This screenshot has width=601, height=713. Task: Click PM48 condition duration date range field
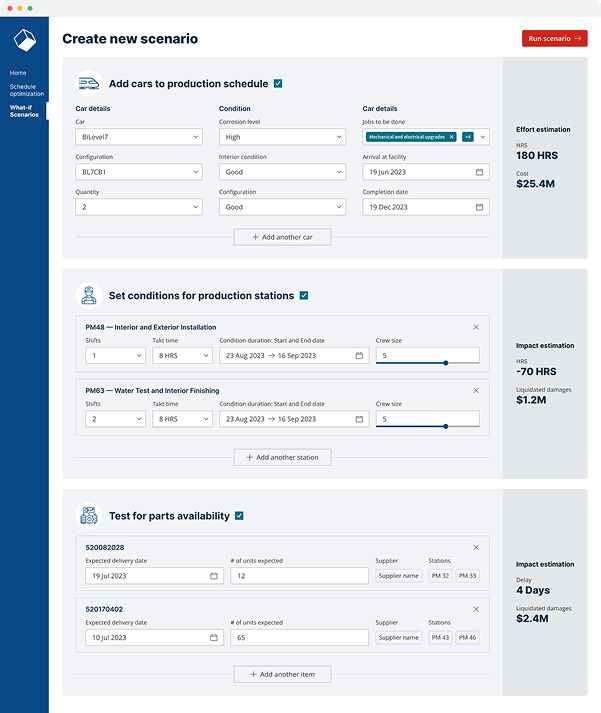pos(294,356)
